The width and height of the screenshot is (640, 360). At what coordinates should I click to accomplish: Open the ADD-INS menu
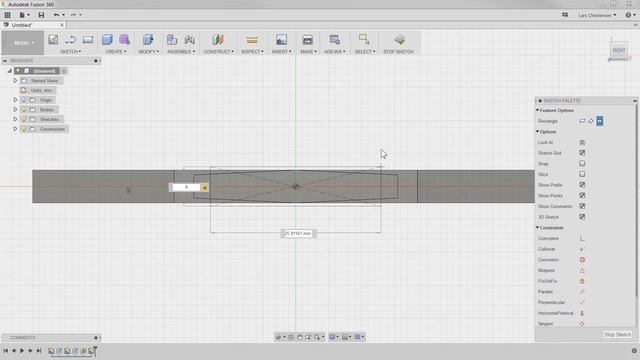[x=335, y=52]
